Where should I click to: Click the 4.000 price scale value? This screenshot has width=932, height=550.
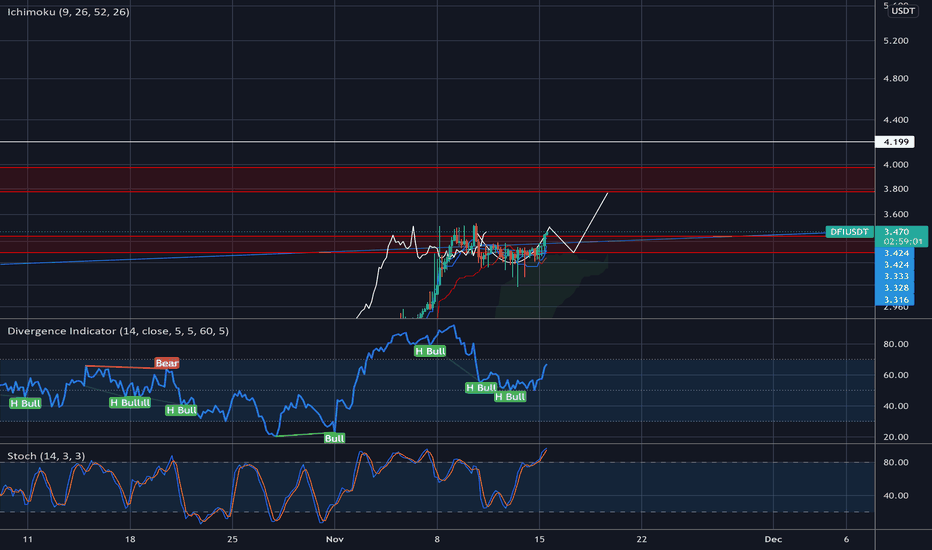click(896, 165)
